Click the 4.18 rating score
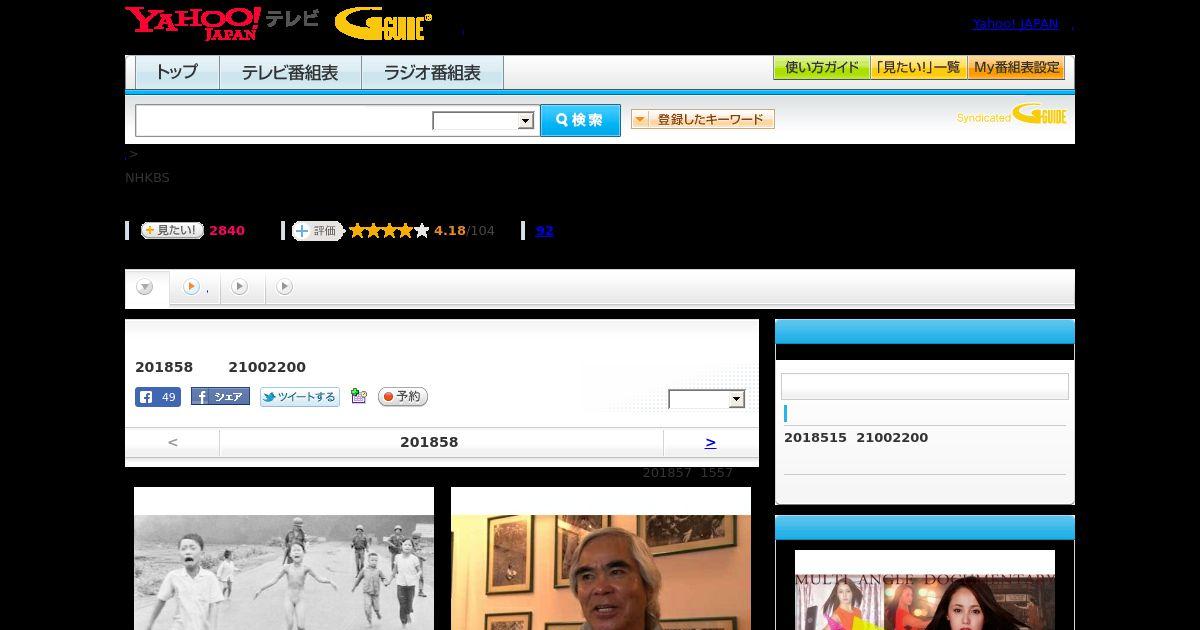 [x=450, y=231]
